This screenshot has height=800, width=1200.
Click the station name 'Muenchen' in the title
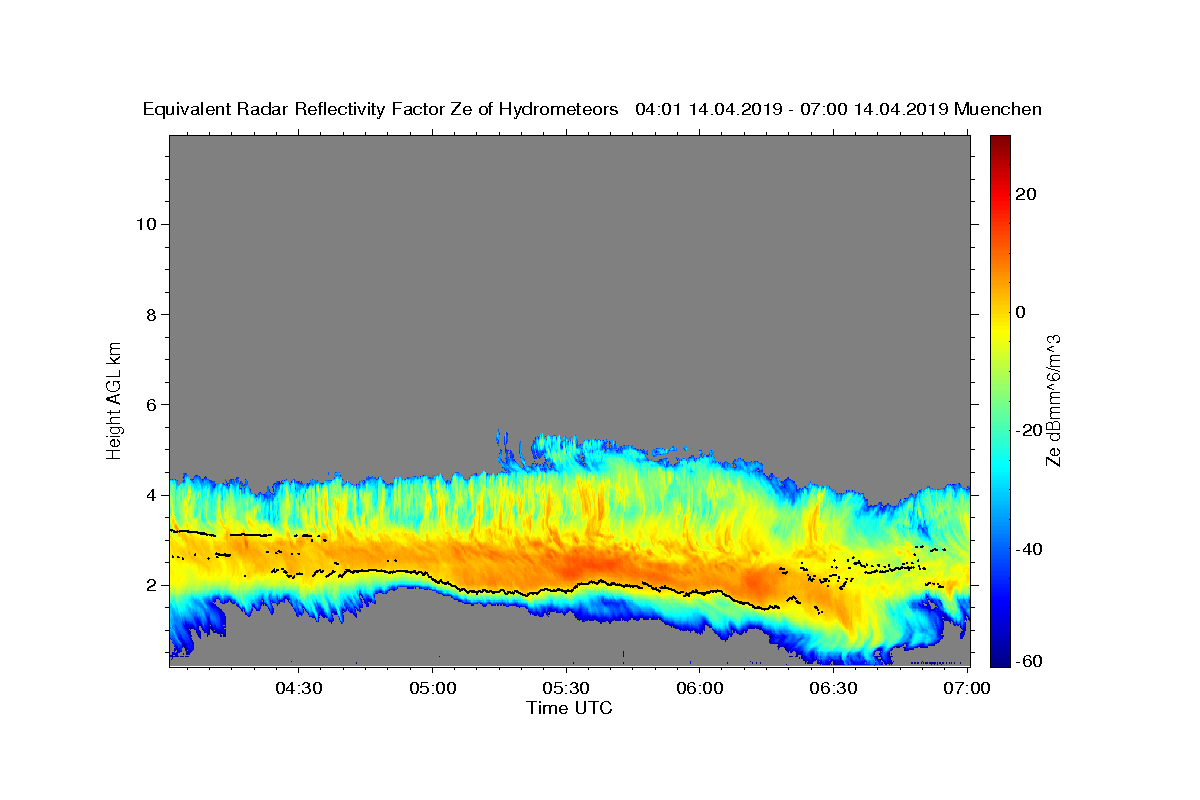(998, 110)
